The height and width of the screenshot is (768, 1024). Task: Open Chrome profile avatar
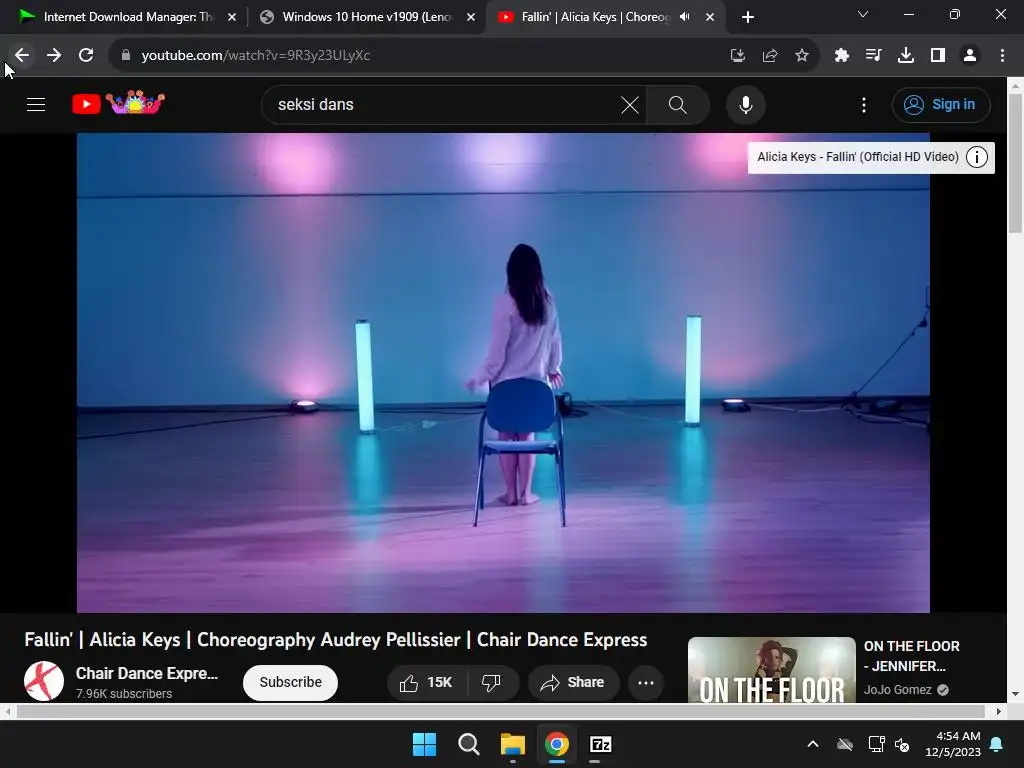[970, 56]
